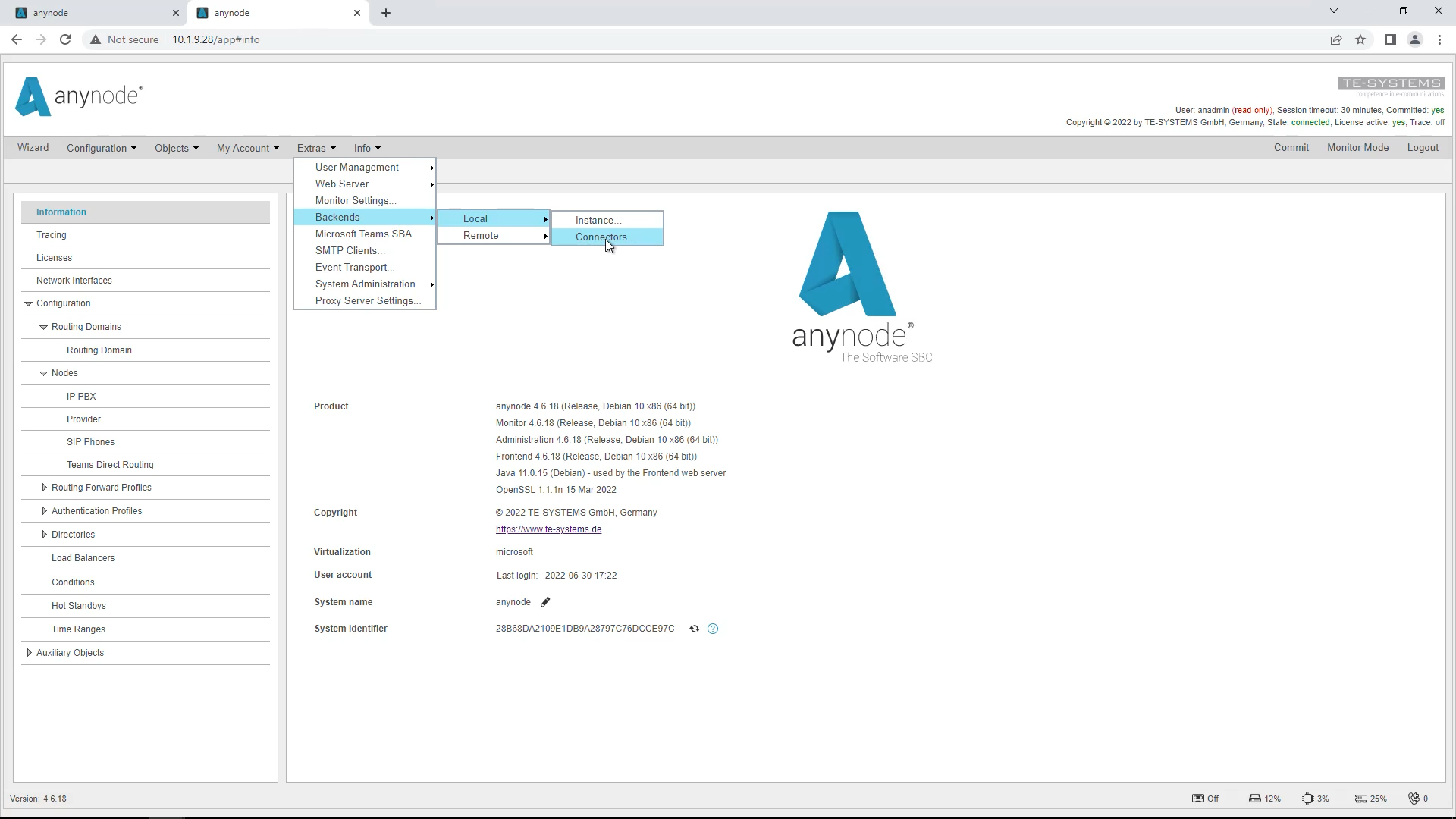Check the 25% memory usage indicator
This screenshot has width=1456, height=819.
click(1371, 799)
